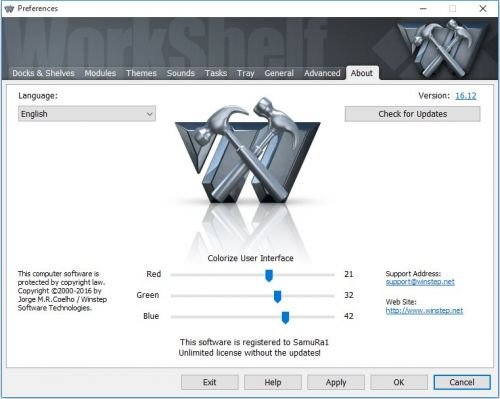Open the http://www.winstep.net website link
Image resolution: width=500 pixels, height=399 pixels.
tap(424, 311)
